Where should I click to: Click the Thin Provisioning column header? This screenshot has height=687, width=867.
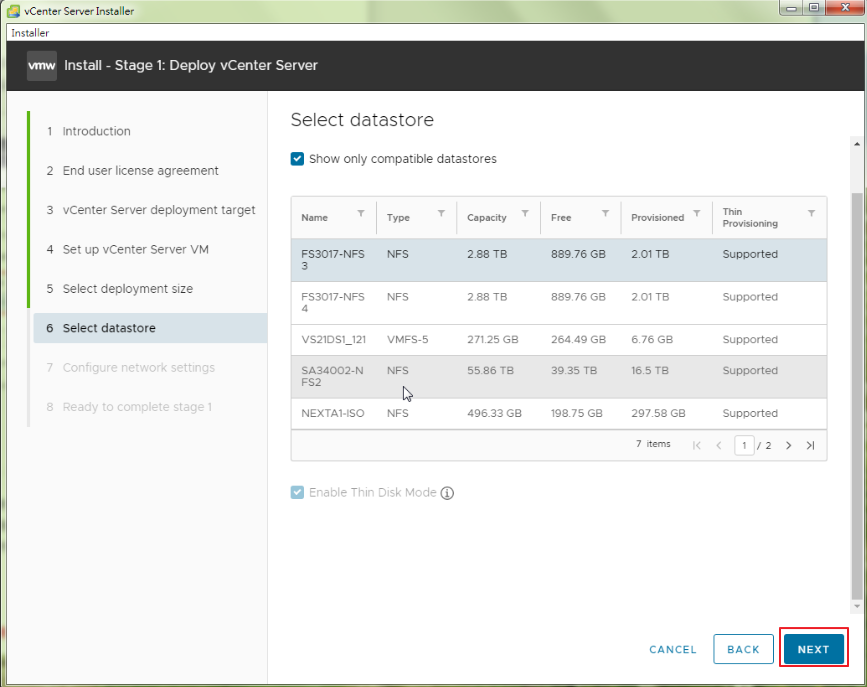pyautogui.click(x=750, y=217)
